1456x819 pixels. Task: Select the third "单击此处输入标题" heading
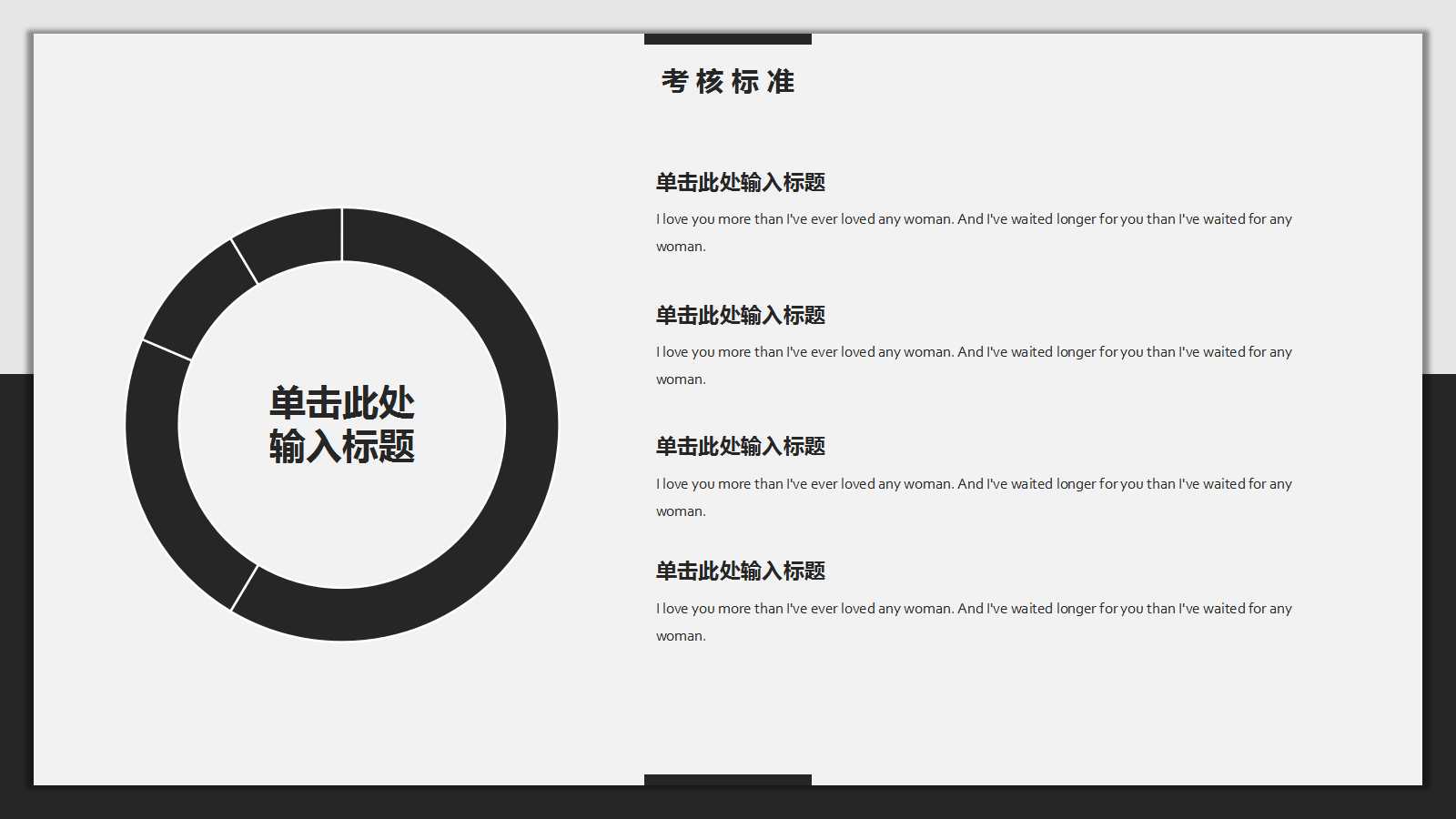pos(740,447)
